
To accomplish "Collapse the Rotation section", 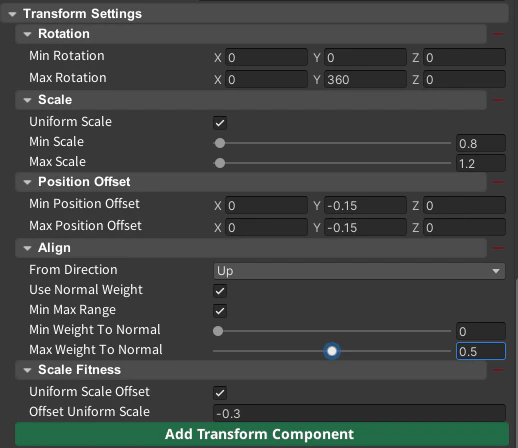I will click(27, 34).
